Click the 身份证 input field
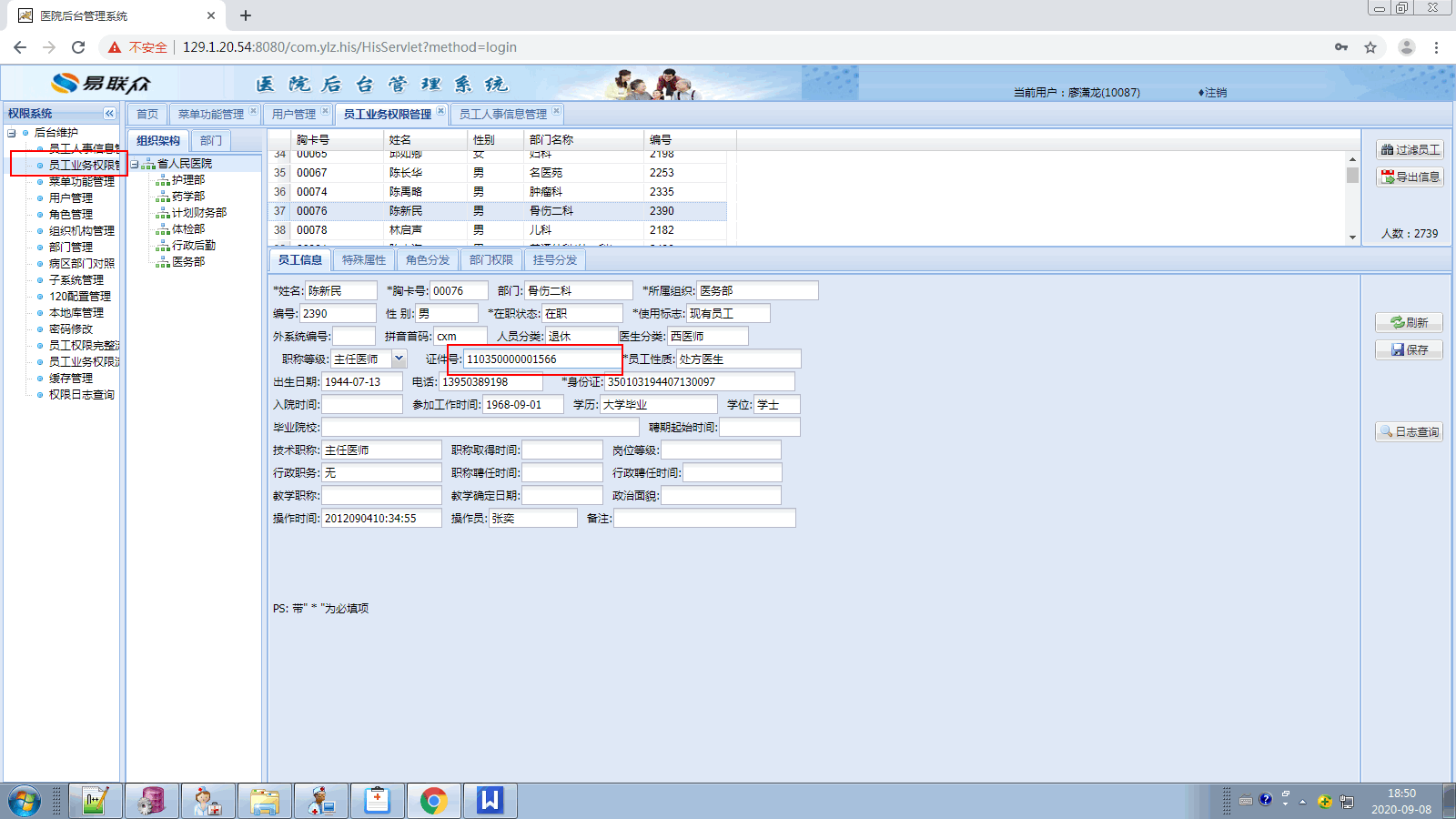The width and height of the screenshot is (1456, 819). tap(700, 381)
